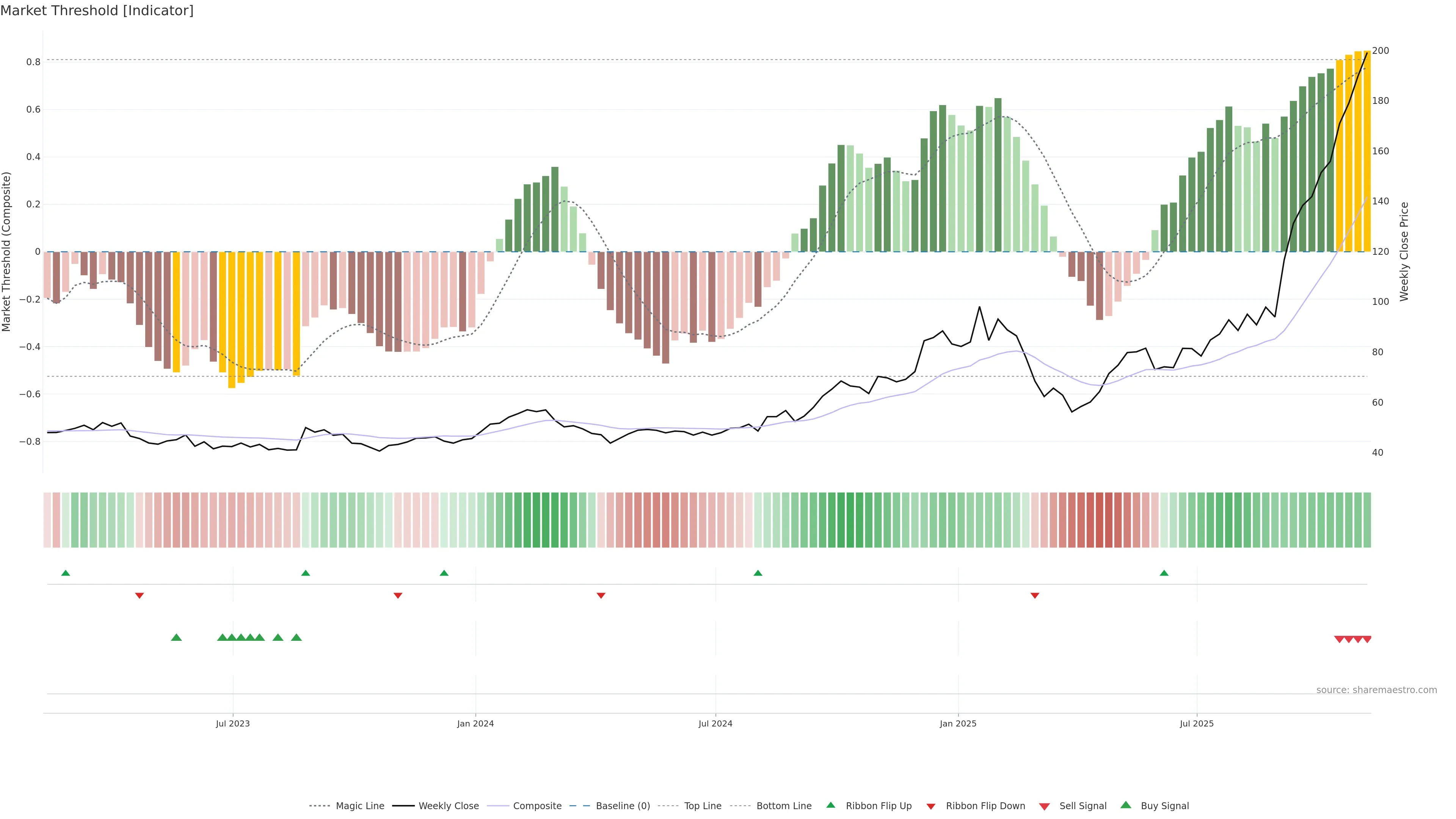Toggle the Weekly Close legend entry
The height and width of the screenshot is (819, 1456).
coord(448,806)
